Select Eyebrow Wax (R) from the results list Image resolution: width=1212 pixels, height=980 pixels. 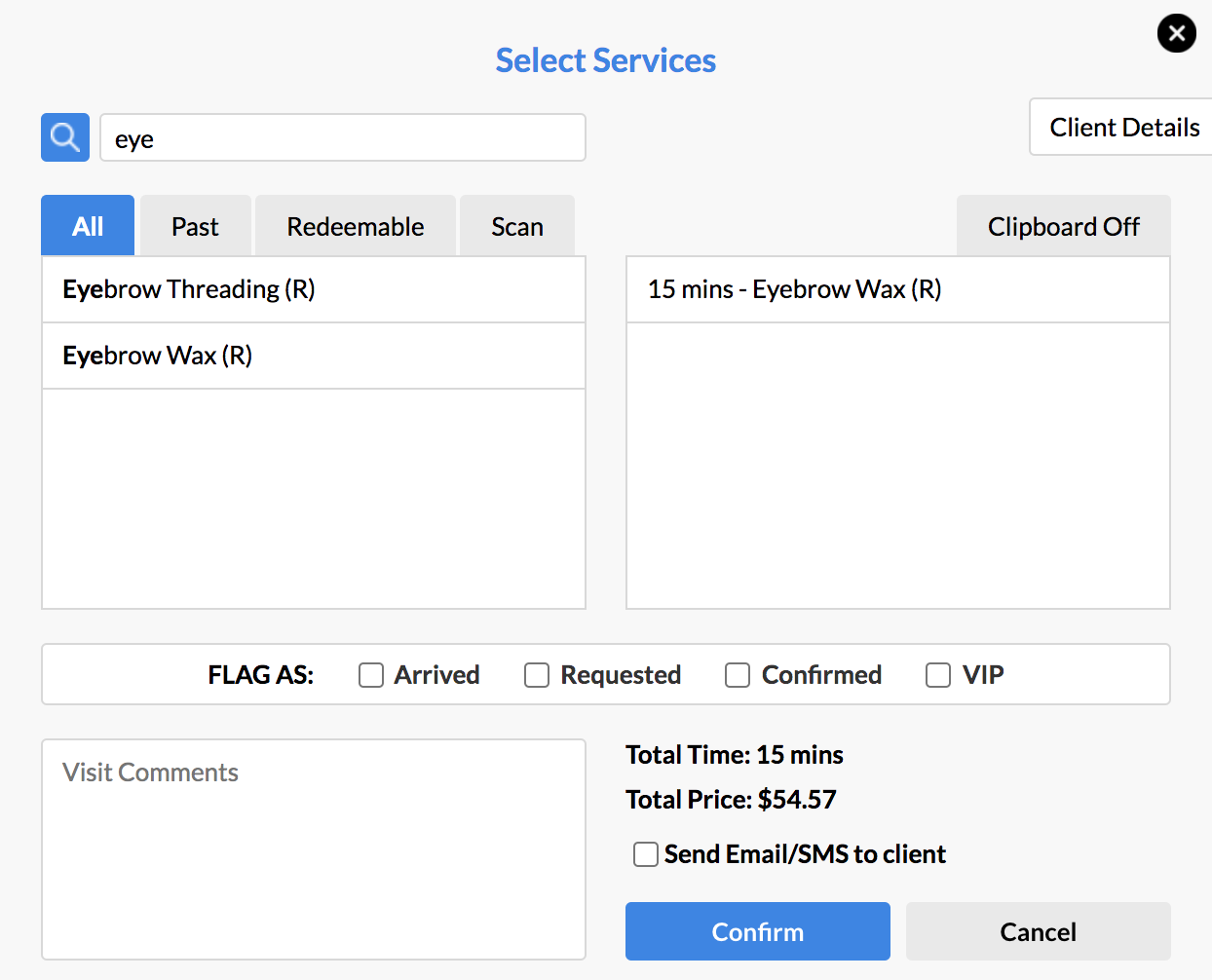pos(314,356)
